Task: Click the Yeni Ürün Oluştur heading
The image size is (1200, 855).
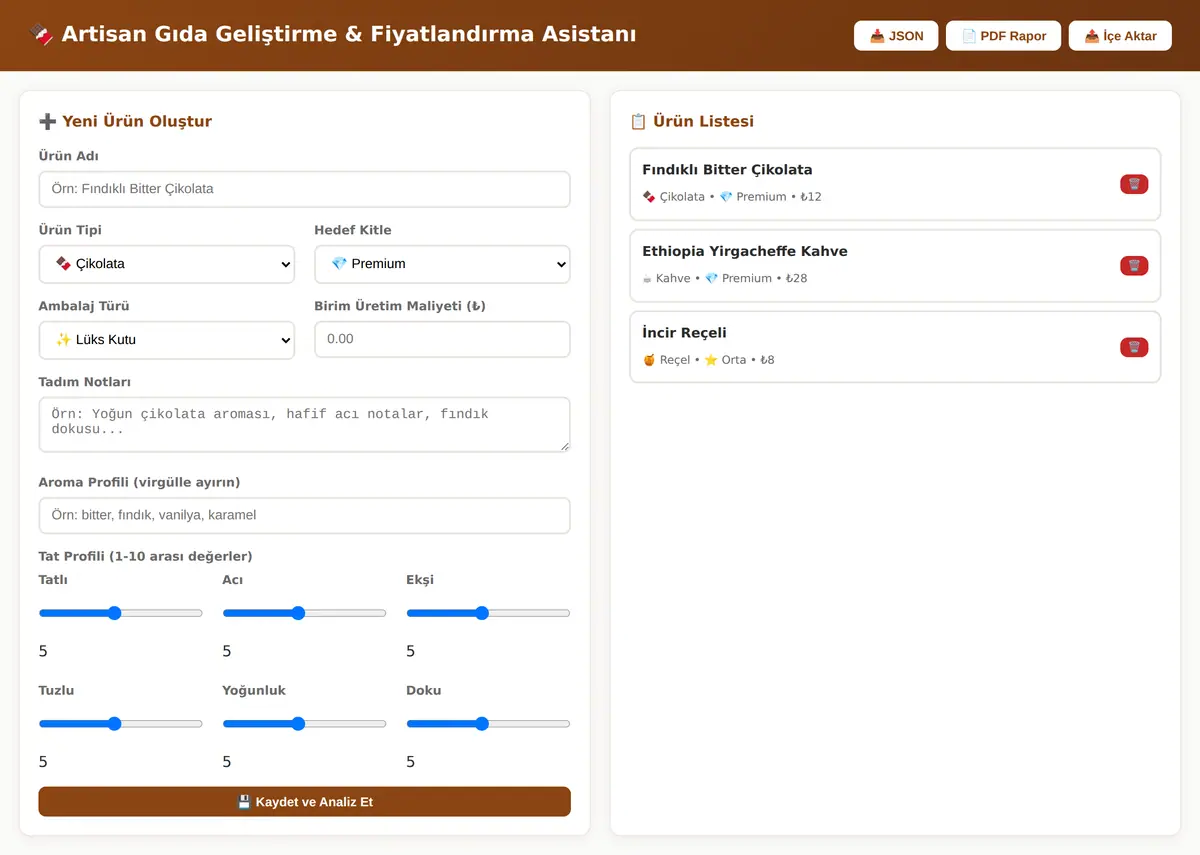Action: [125, 121]
